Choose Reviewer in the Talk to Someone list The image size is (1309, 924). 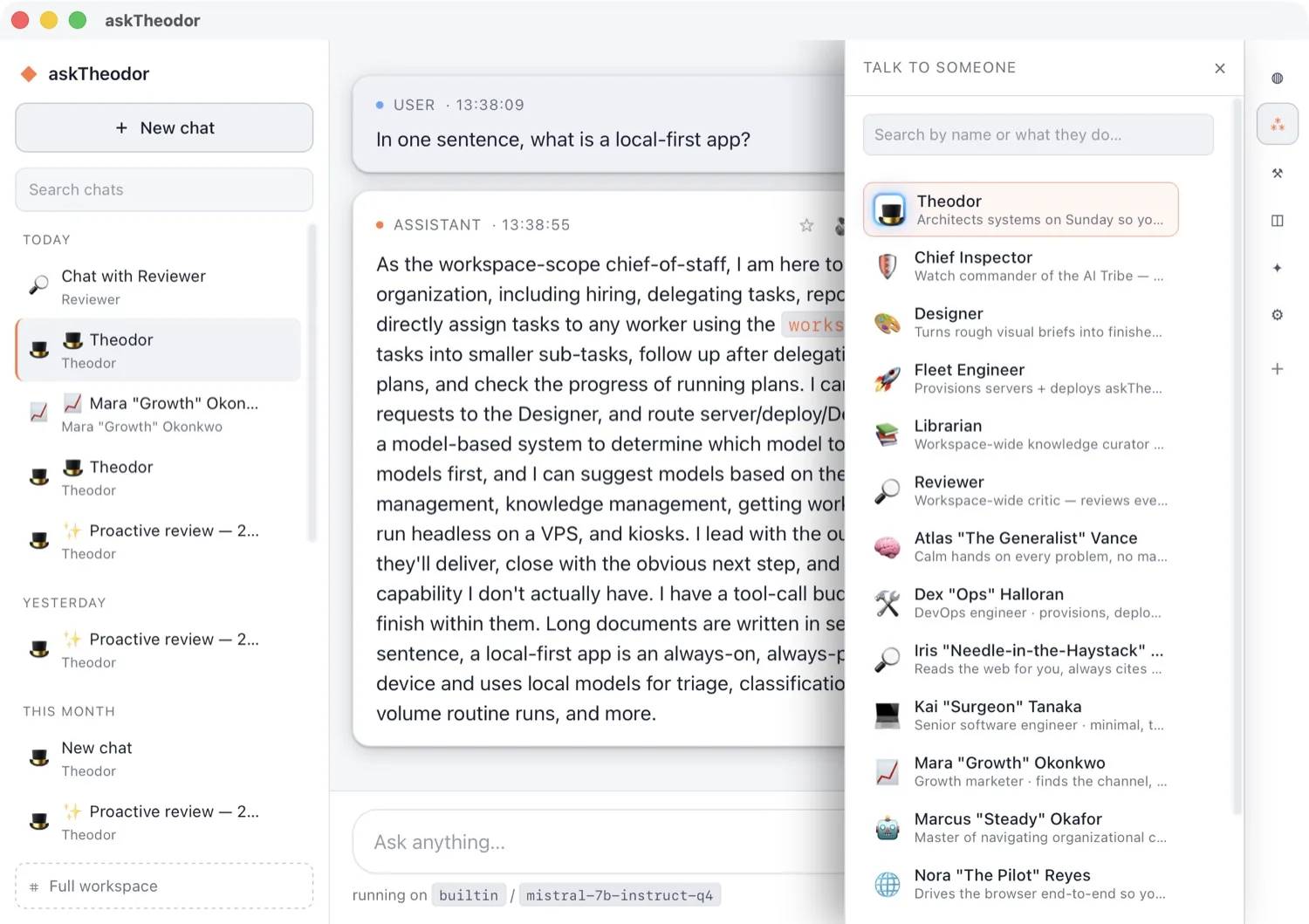1020,490
